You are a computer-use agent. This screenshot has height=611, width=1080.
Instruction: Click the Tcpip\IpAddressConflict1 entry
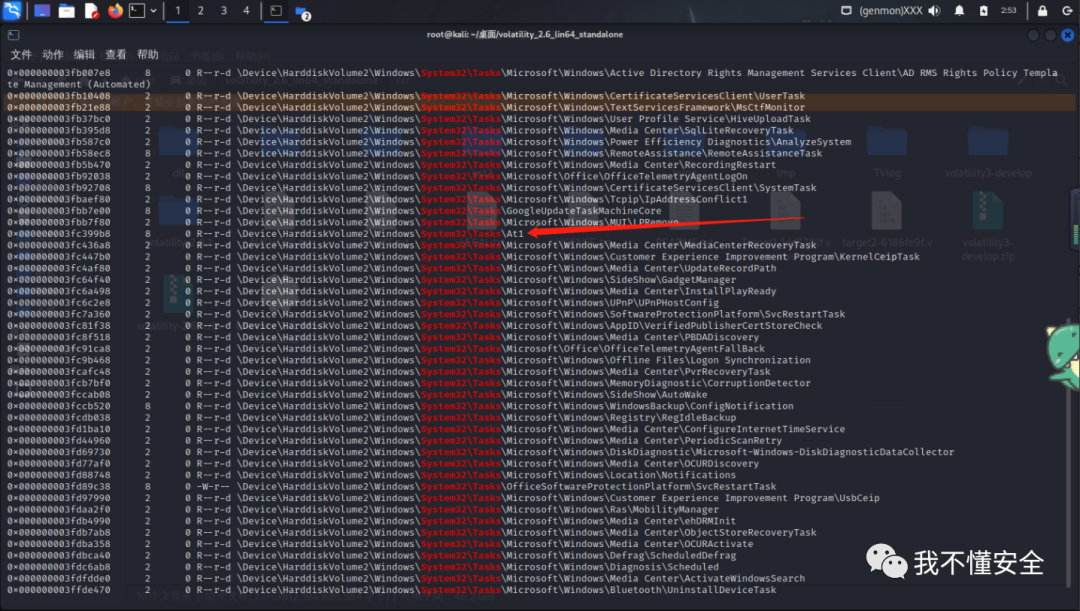coord(678,199)
